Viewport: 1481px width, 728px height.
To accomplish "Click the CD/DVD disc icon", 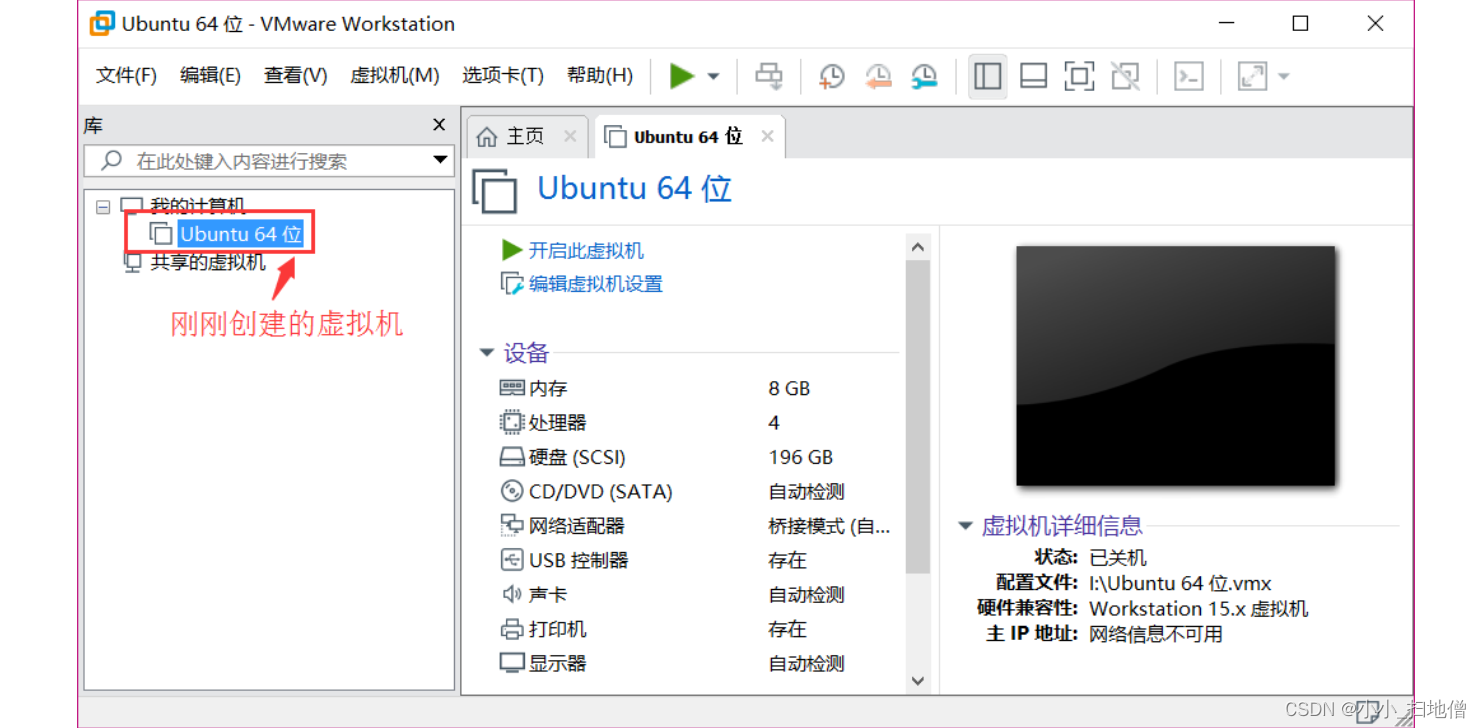I will coord(512,491).
